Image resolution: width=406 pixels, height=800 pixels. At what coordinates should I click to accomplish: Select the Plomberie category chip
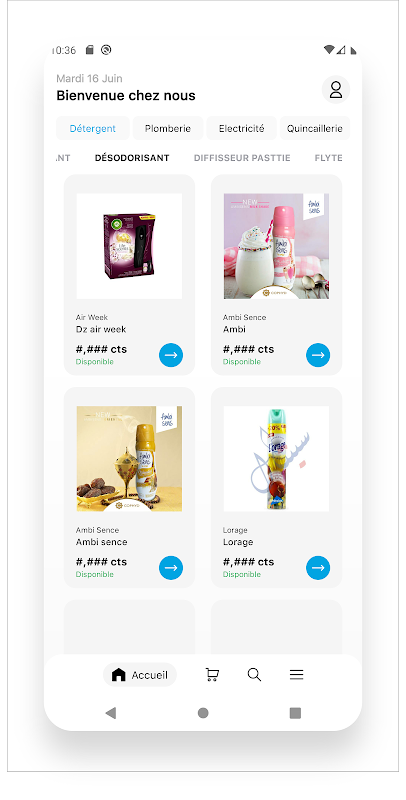[168, 129]
